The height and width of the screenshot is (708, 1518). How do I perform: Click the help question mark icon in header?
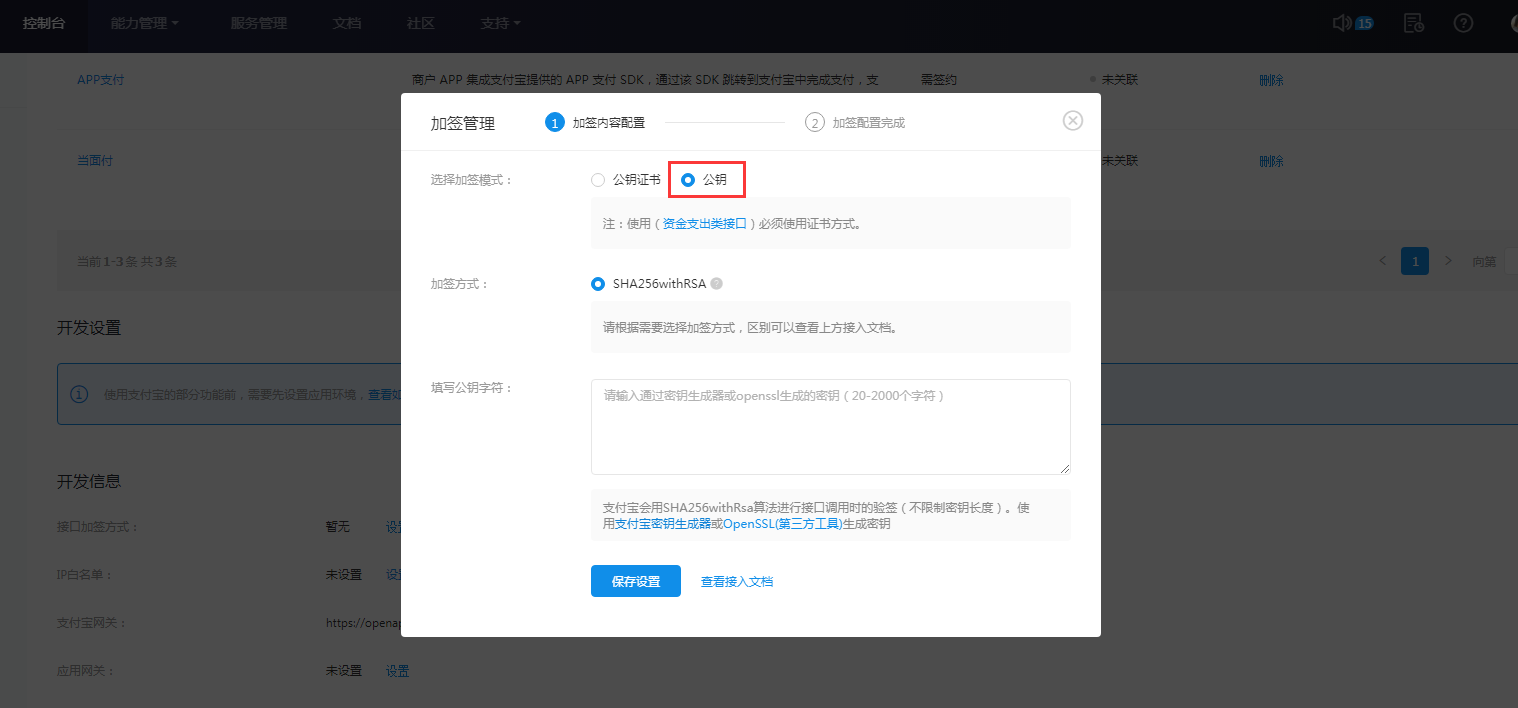click(1463, 23)
